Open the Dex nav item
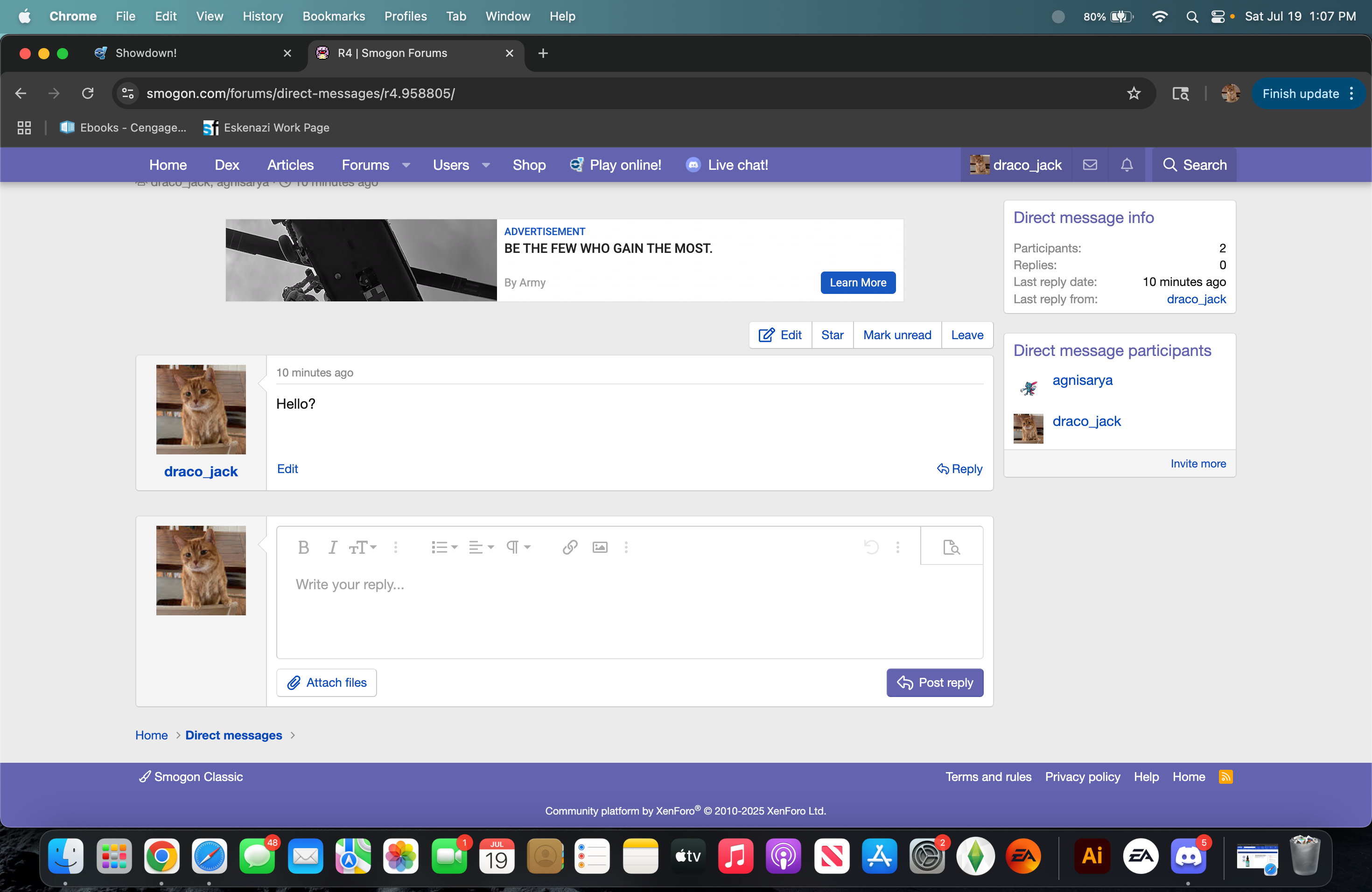The image size is (1372, 892). coord(226,165)
